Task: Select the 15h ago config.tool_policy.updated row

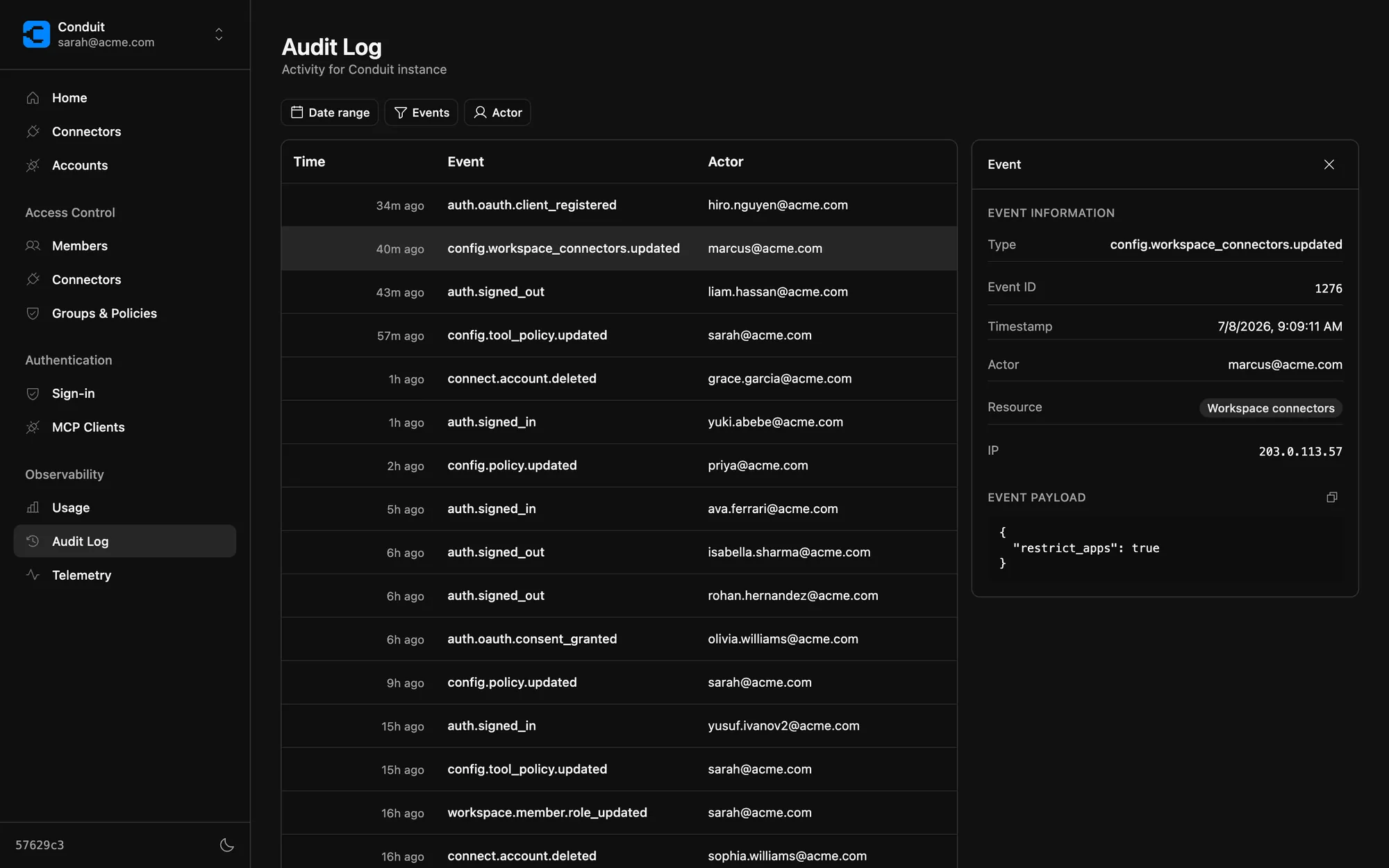Action: tap(619, 769)
